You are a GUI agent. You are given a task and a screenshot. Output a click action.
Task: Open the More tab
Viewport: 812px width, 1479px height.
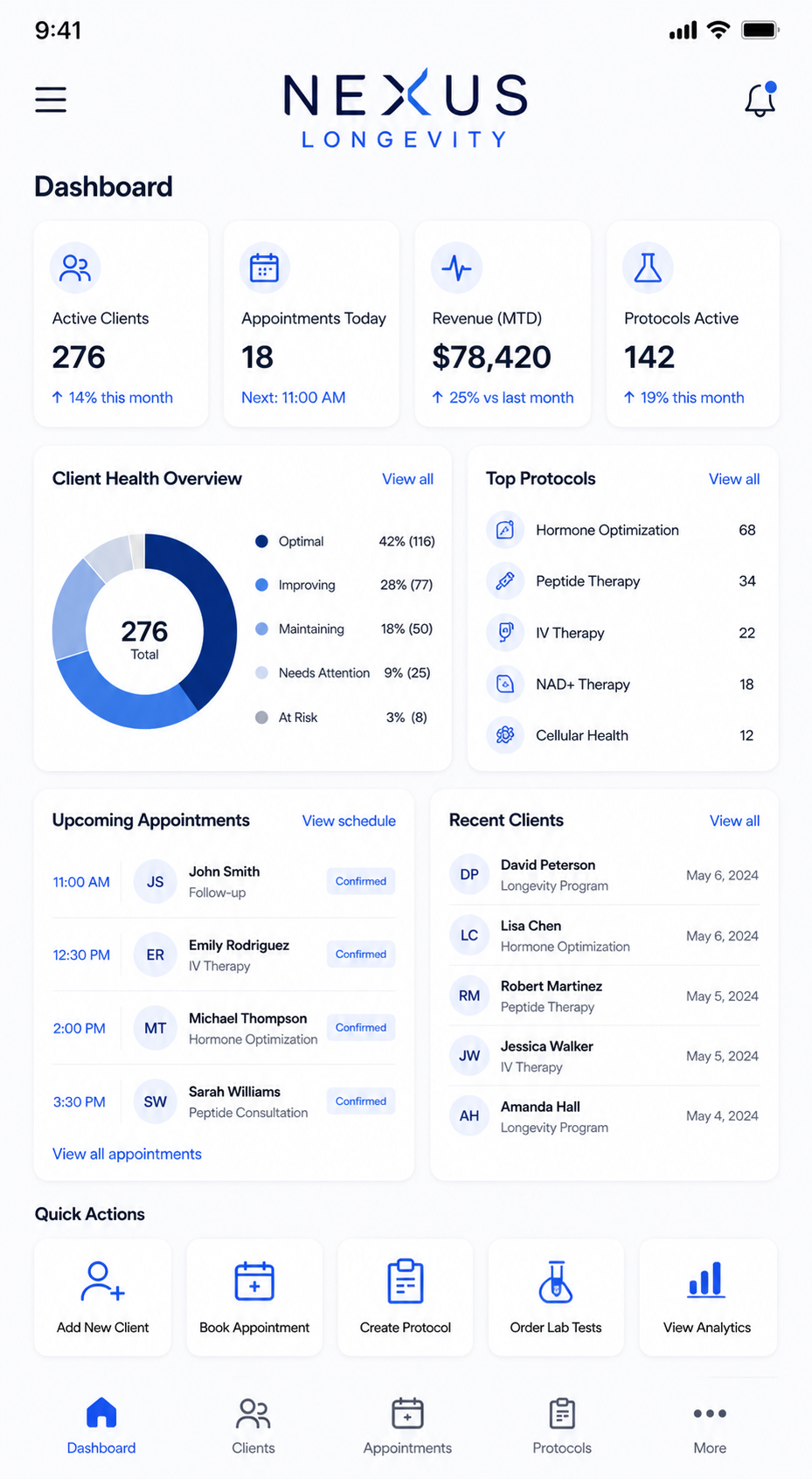(x=710, y=1426)
